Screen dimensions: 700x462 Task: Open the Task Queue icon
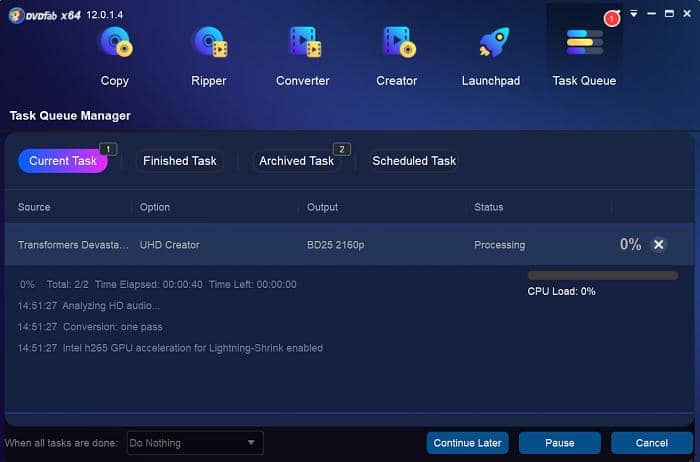pos(584,42)
